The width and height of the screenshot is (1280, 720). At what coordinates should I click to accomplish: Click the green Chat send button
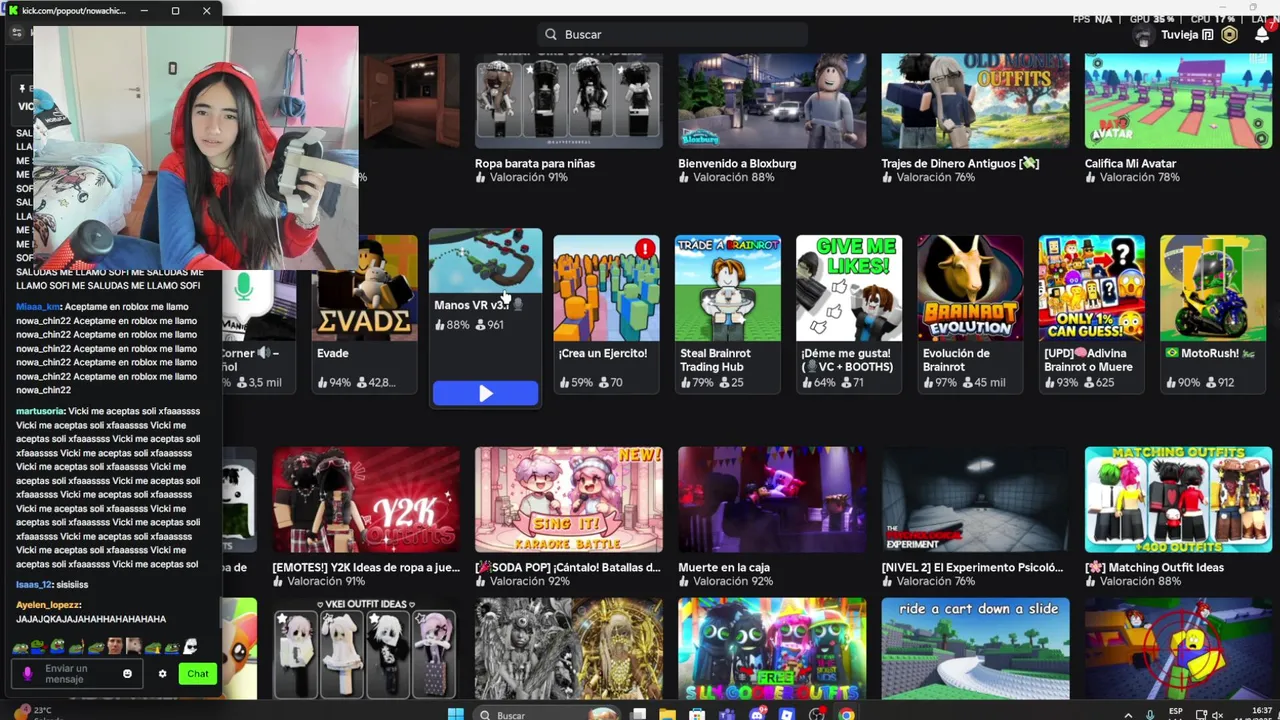(x=198, y=674)
